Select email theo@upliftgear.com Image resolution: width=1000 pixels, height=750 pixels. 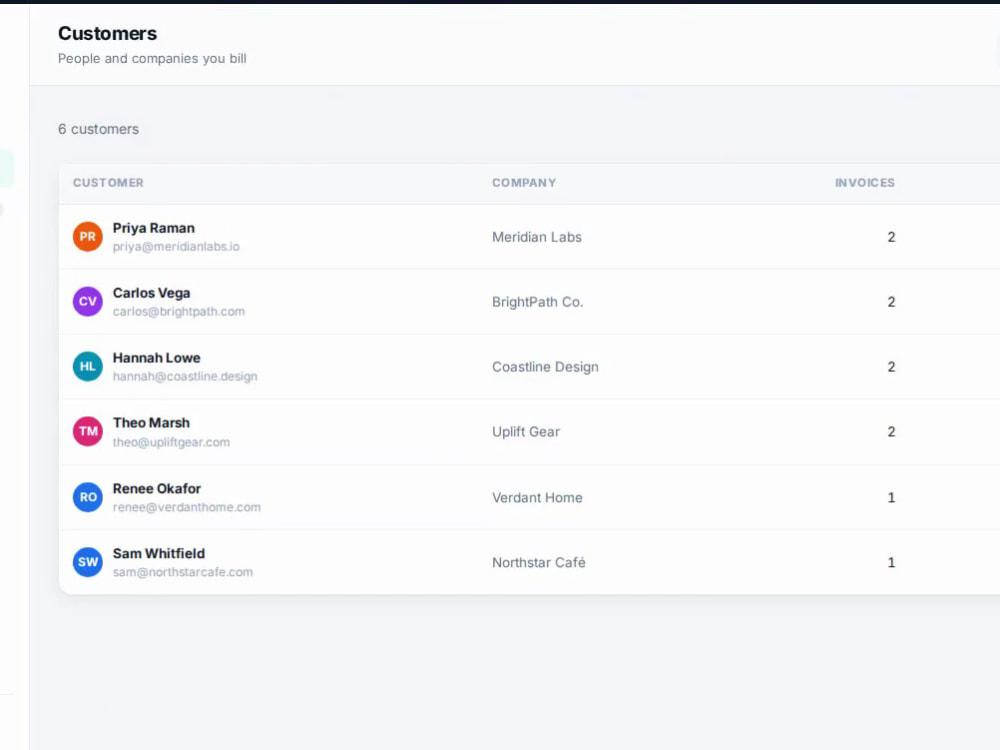[x=171, y=443]
